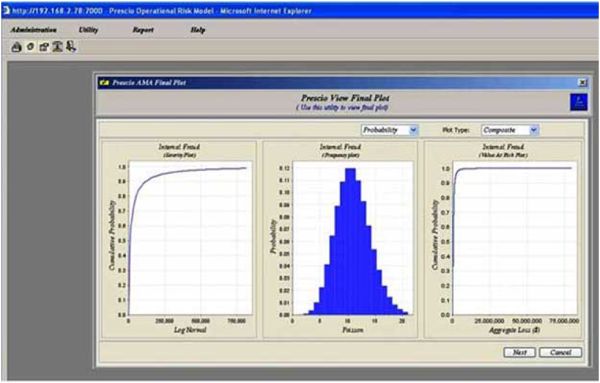The image size is (600, 383).
Task: Click the Cancel button
Action: [561, 352]
